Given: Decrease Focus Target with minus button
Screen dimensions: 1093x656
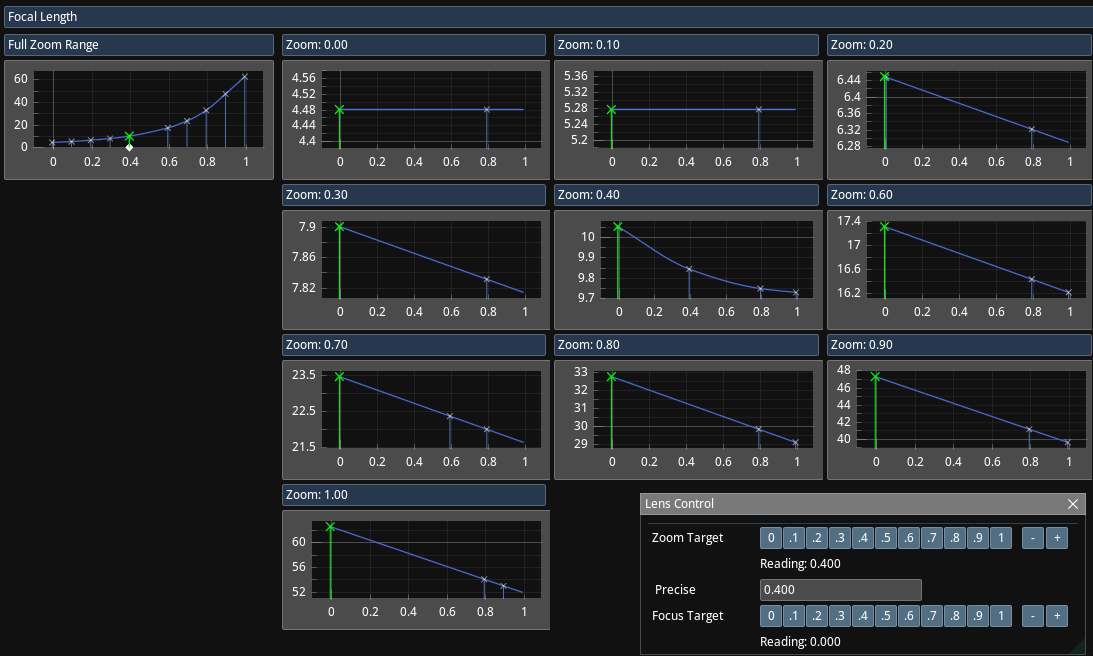Looking at the screenshot, I should [1032, 616].
